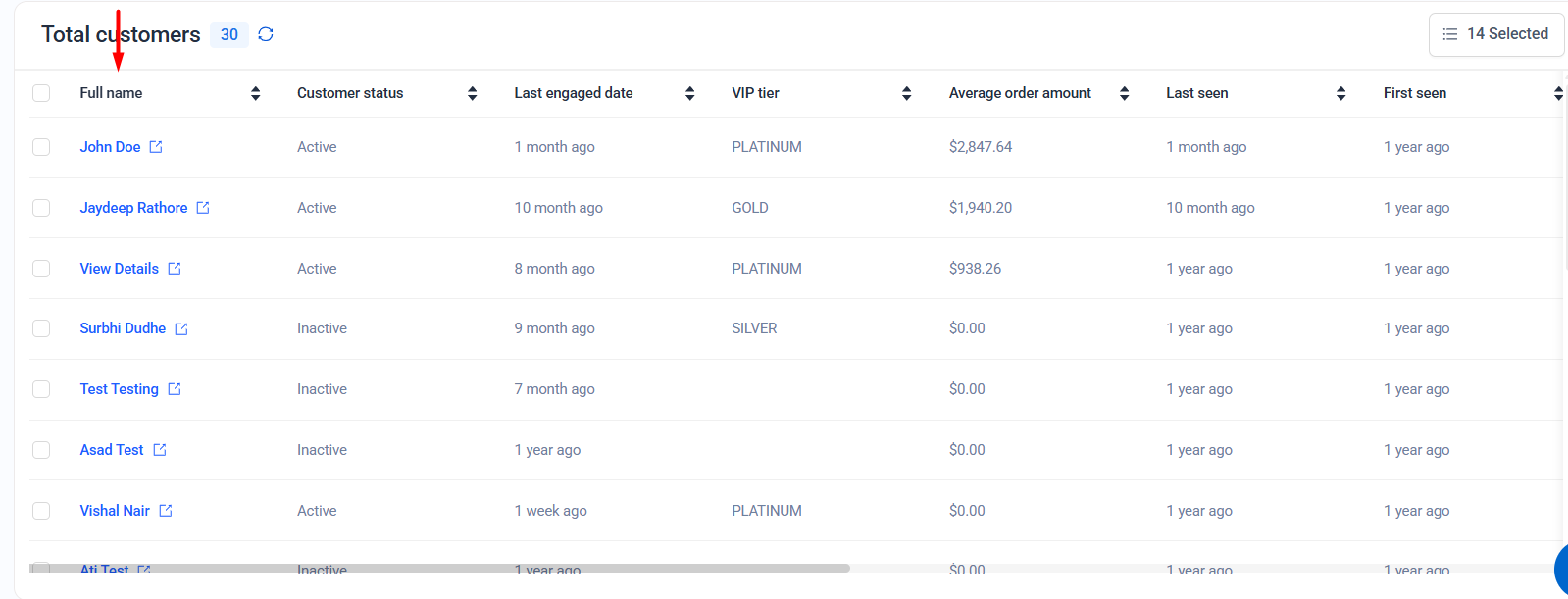Check the box for John Doe's row
The image size is (1568, 599).
[x=41, y=147]
